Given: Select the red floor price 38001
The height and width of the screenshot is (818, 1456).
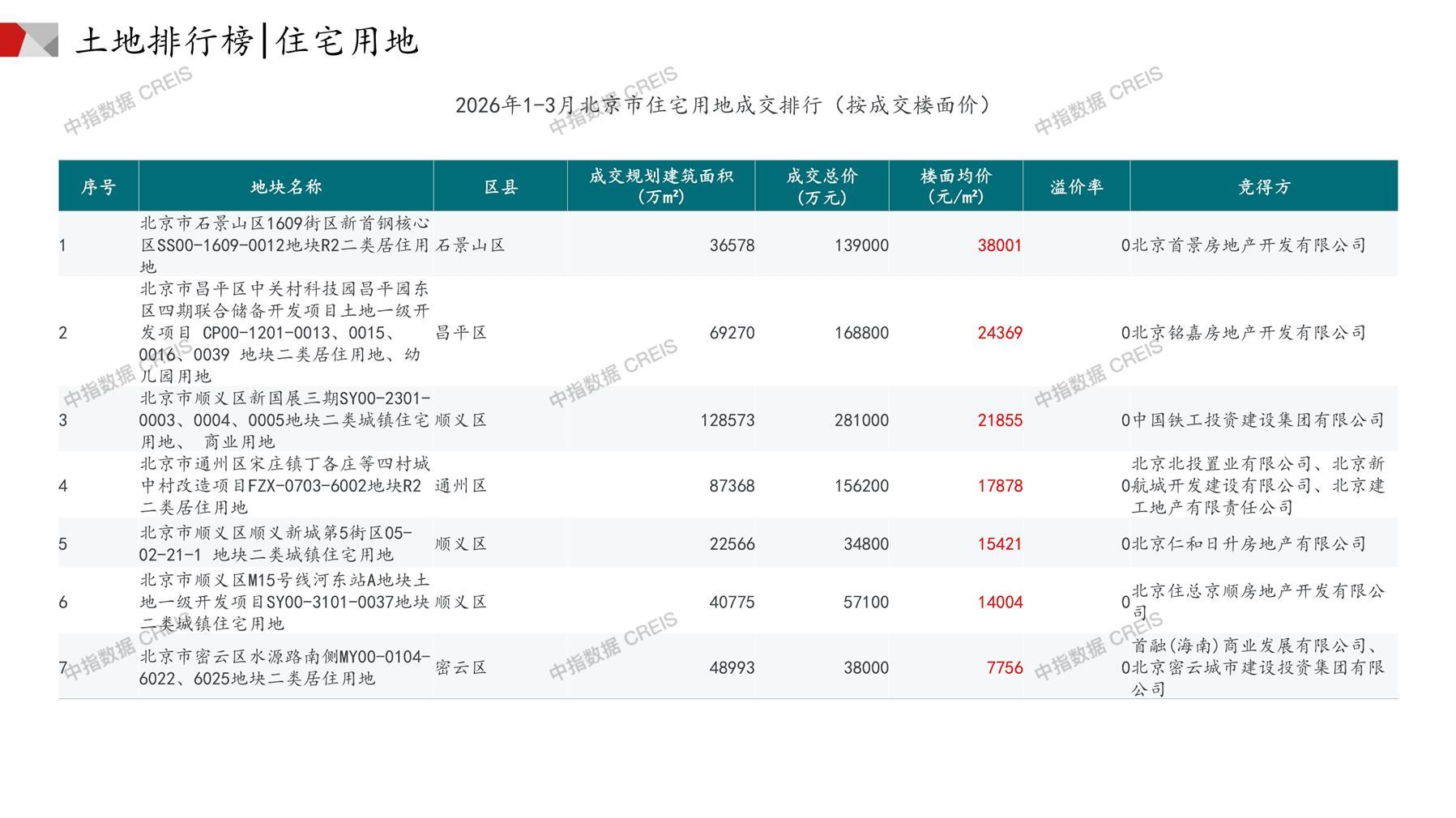Looking at the screenshot, I should (999, 245).
